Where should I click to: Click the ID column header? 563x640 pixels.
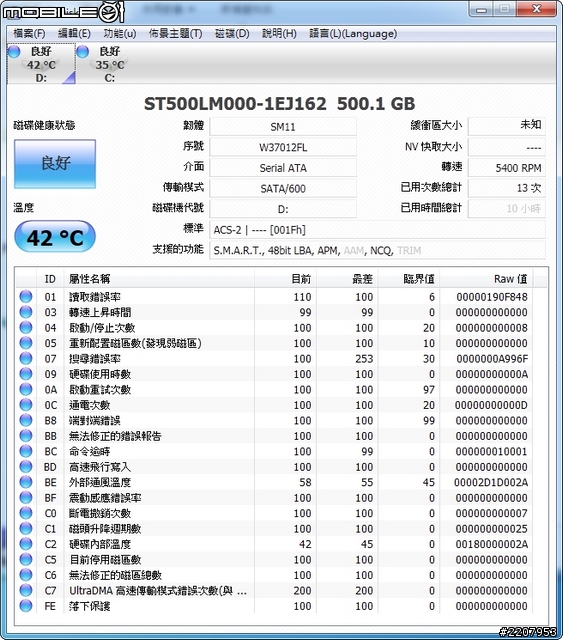[50, 279]
